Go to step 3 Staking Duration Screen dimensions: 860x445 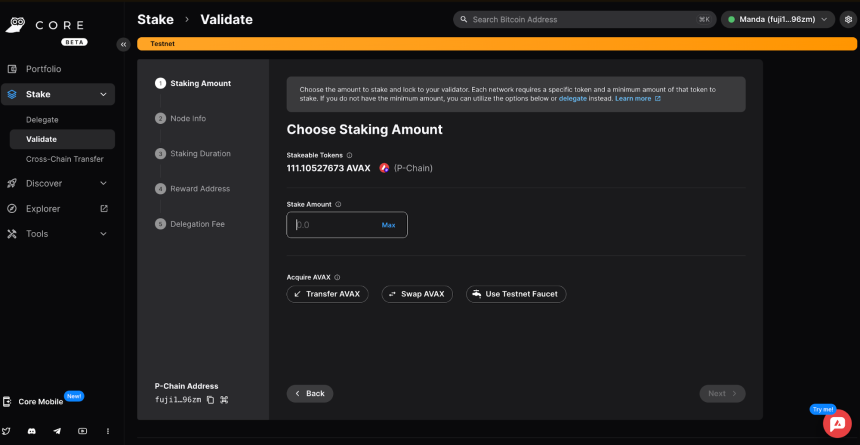pos(193,154)
